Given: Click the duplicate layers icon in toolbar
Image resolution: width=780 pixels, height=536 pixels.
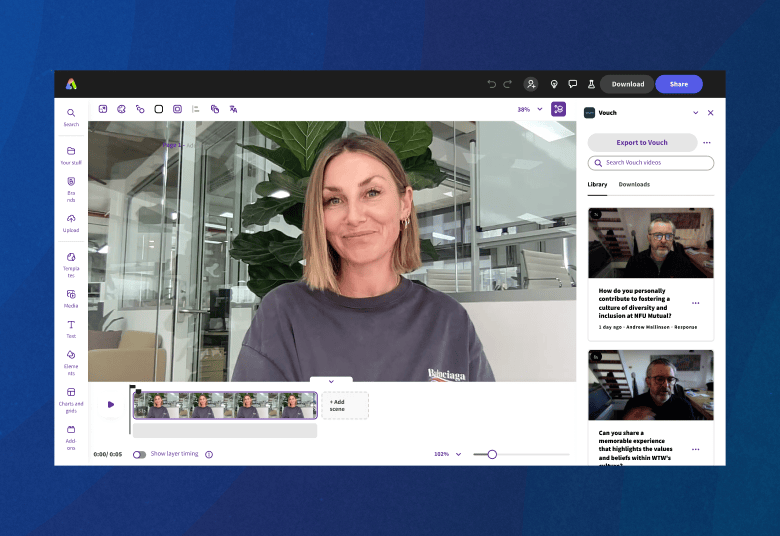Looking at the screenshot, I should 215,109.
